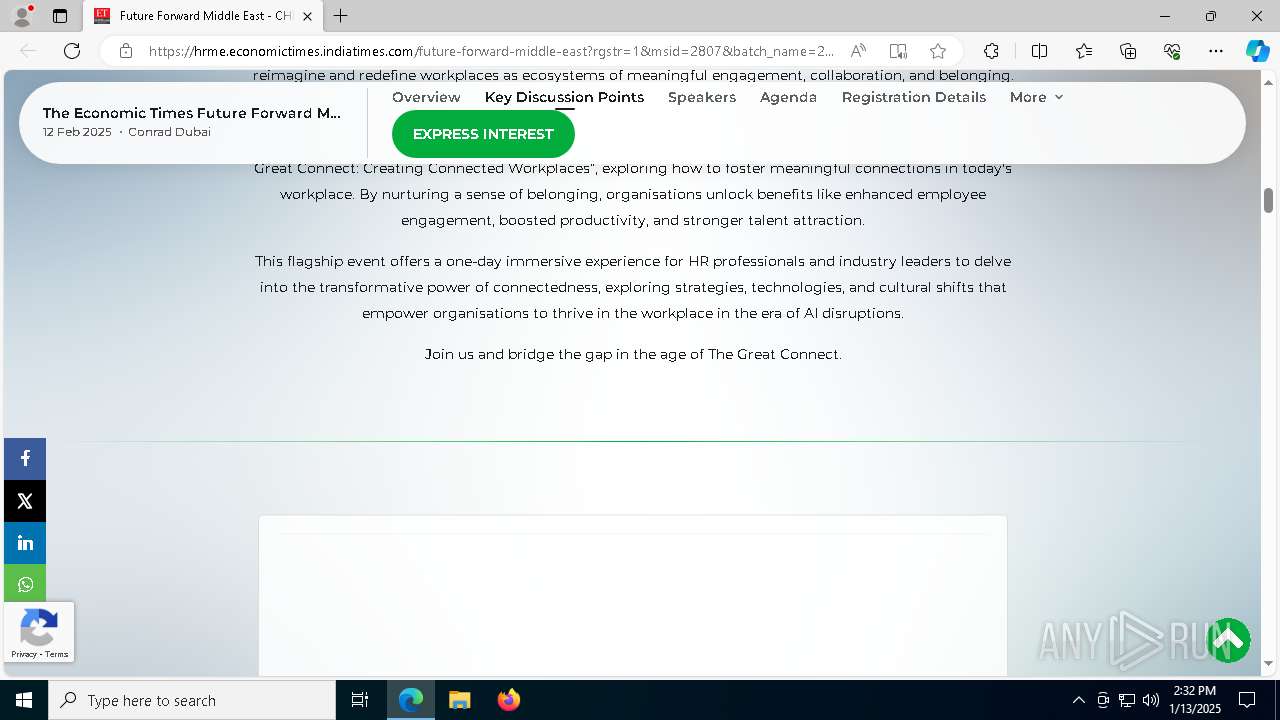Open Edge Settings and more menu
The width and height of the screenshot is (1280, 720).
tap(1216, 51)
